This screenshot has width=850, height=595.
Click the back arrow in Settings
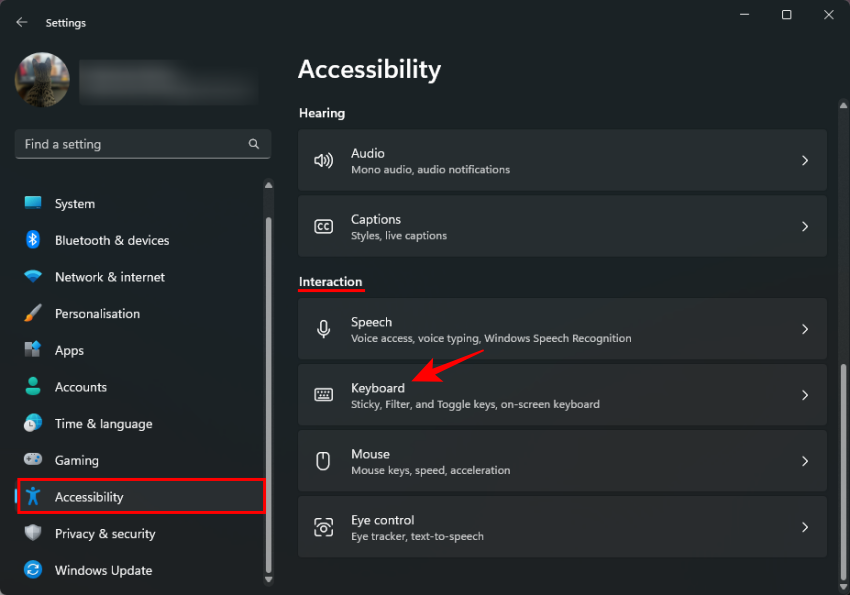22,22
